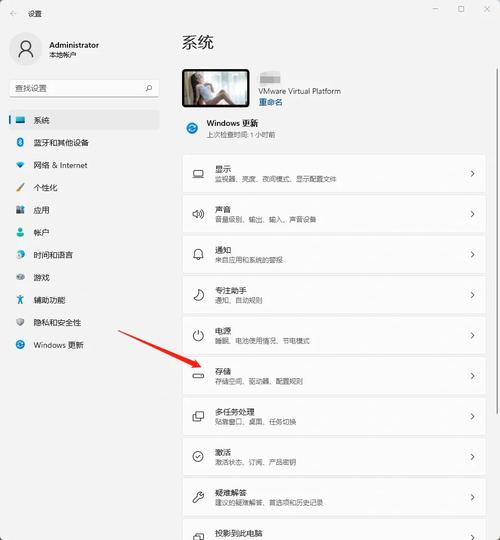Screen dimensions: 500x540
Task: Click the sidebar Windows 更新 icon
Action: tap(20, 344)
